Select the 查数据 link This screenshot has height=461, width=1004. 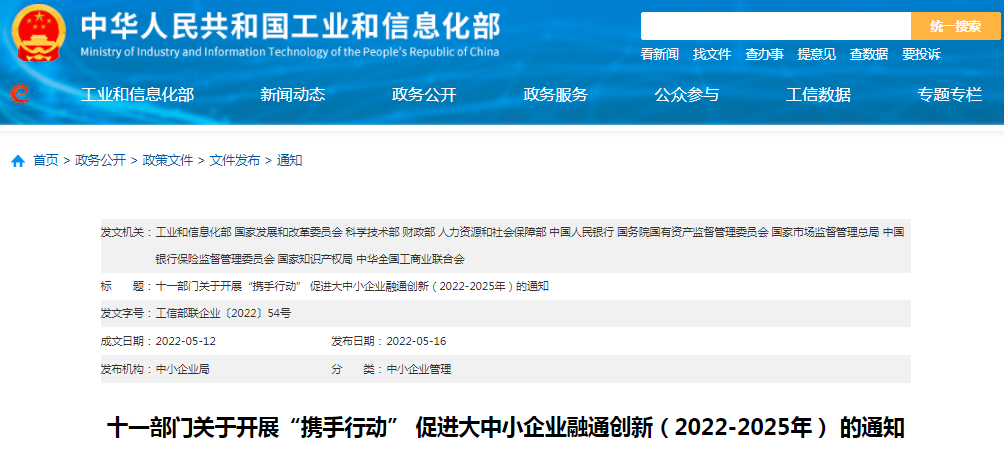click(868, 54)
